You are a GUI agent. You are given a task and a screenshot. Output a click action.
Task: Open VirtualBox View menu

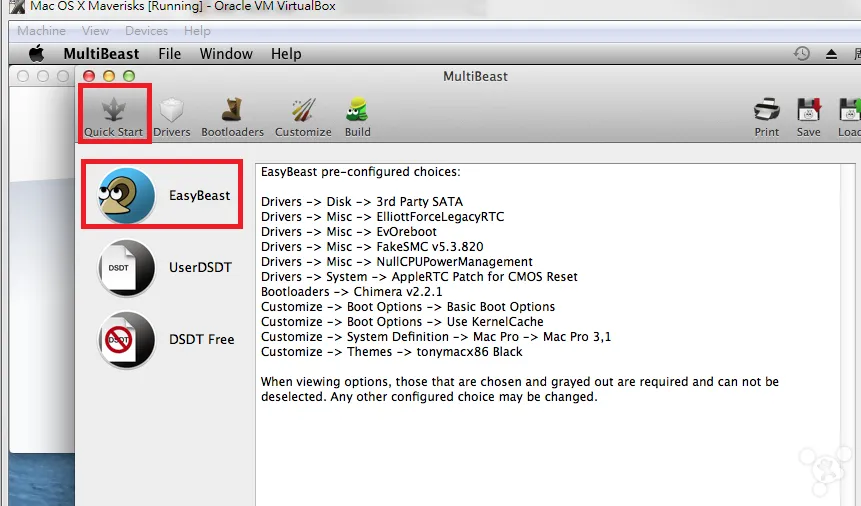tap(96, 31)
